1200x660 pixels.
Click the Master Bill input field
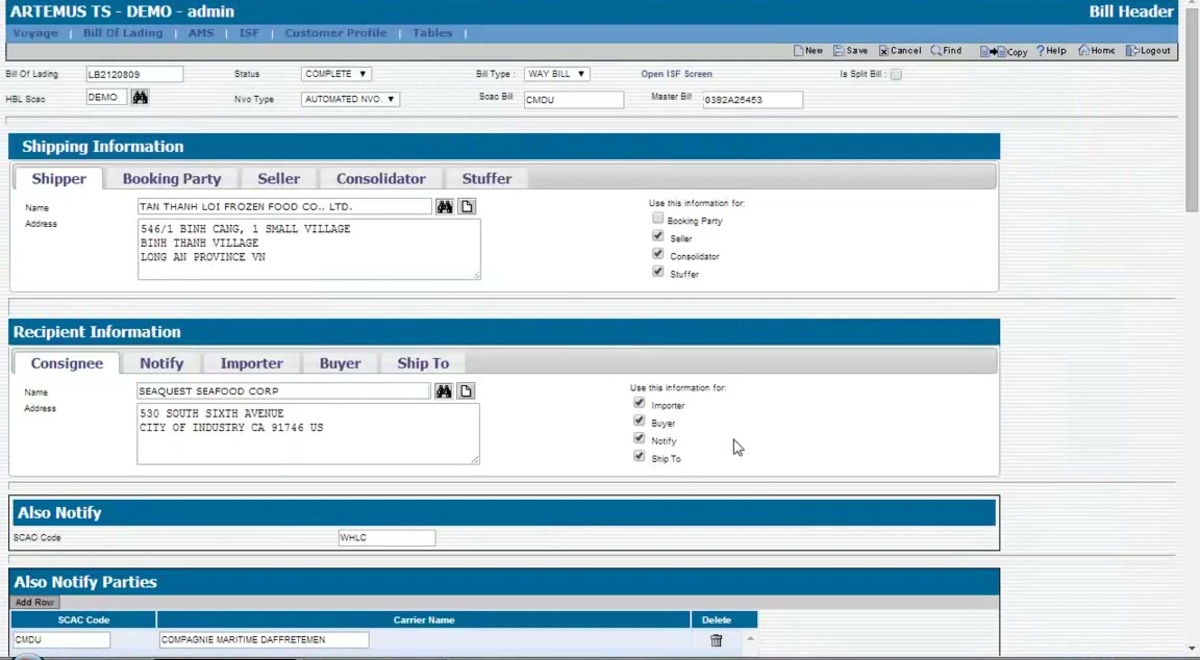click(x=752, y=100)
